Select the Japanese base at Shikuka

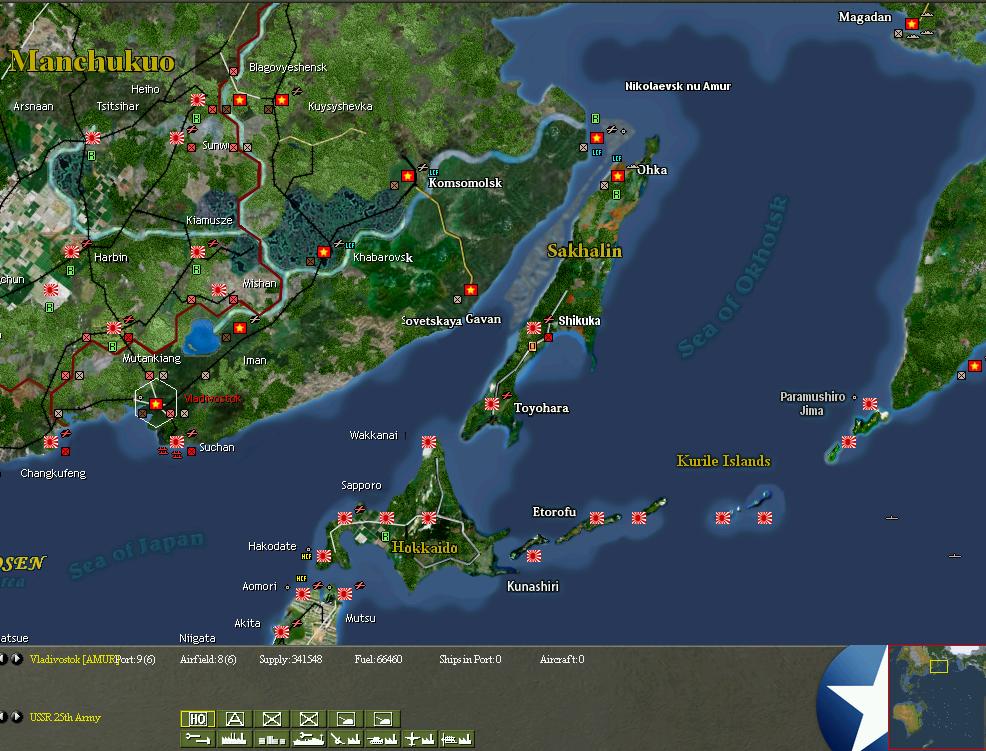coord(534,328)
